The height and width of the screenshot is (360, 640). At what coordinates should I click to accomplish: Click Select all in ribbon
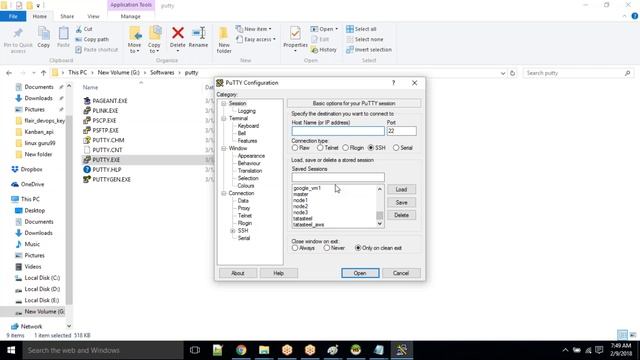coord(361,29)
